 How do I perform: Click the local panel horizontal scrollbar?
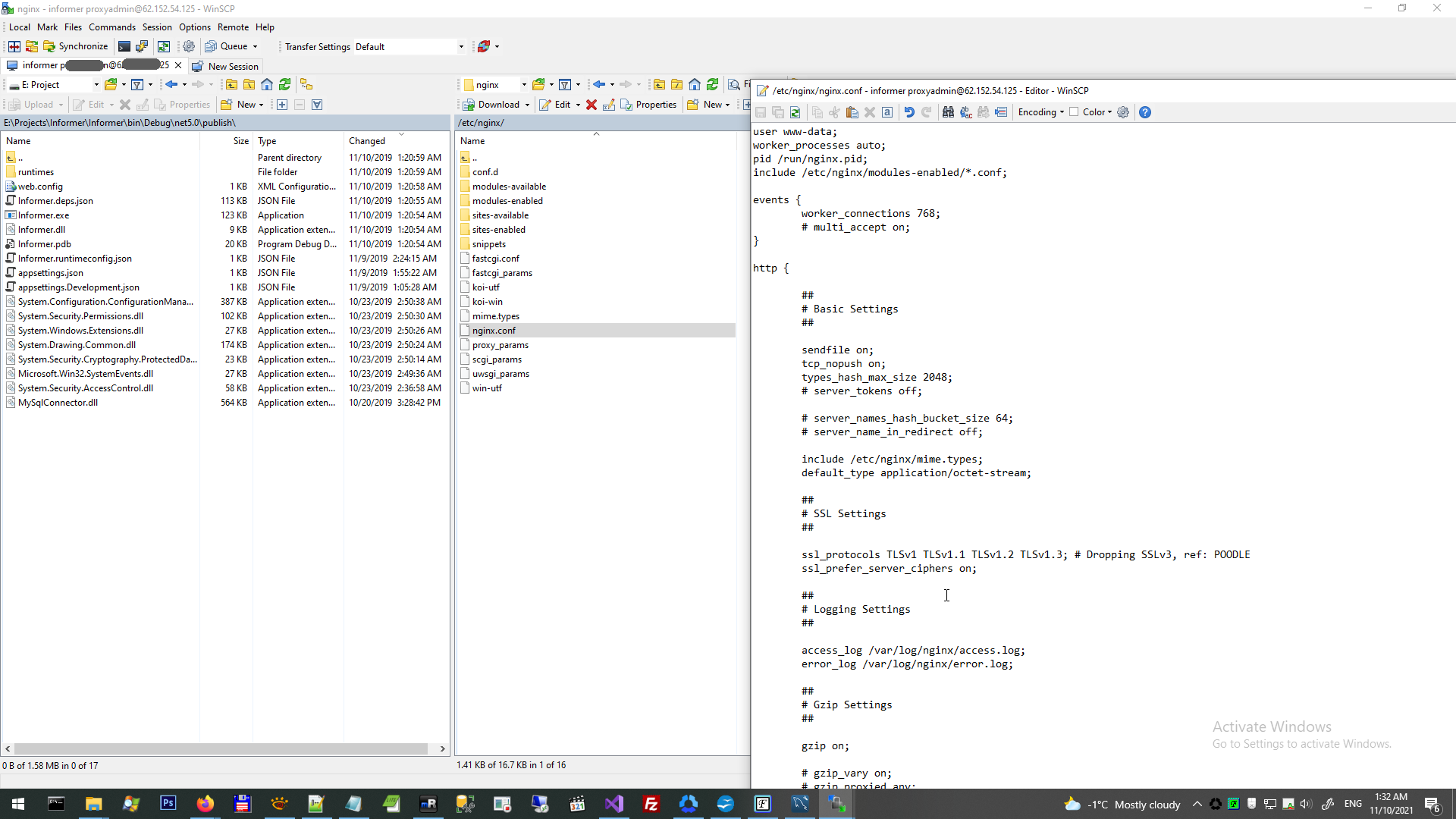(x=220, y=748)
